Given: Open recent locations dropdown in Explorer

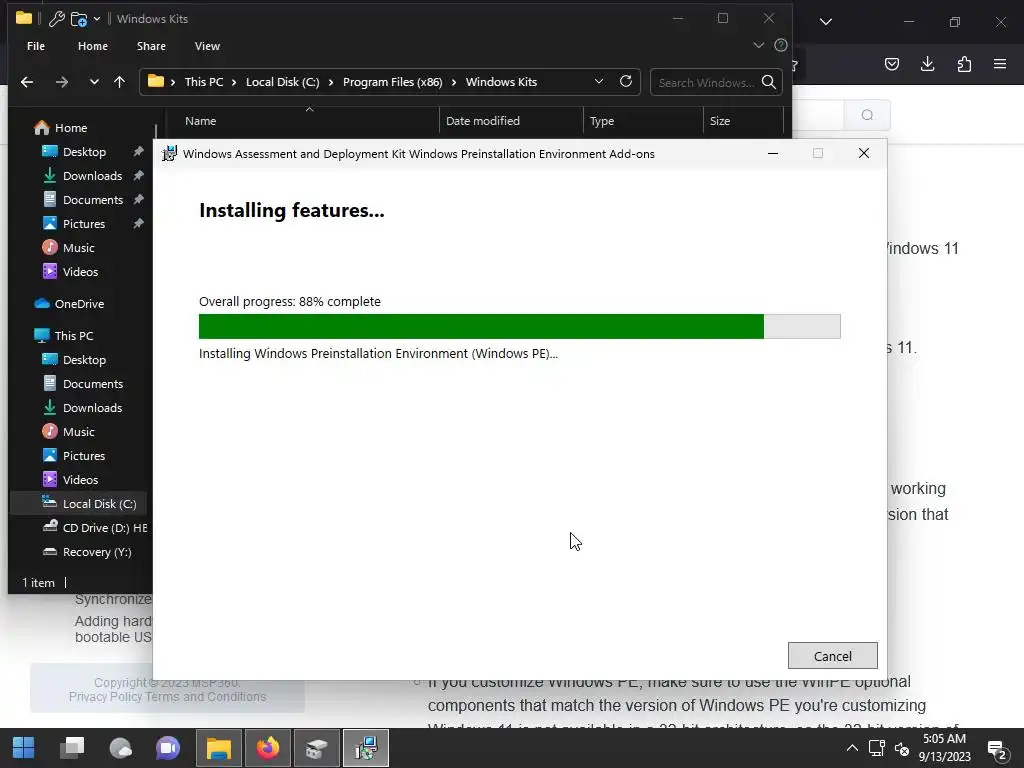Looking at the screenshot, I should click(94, 82).
